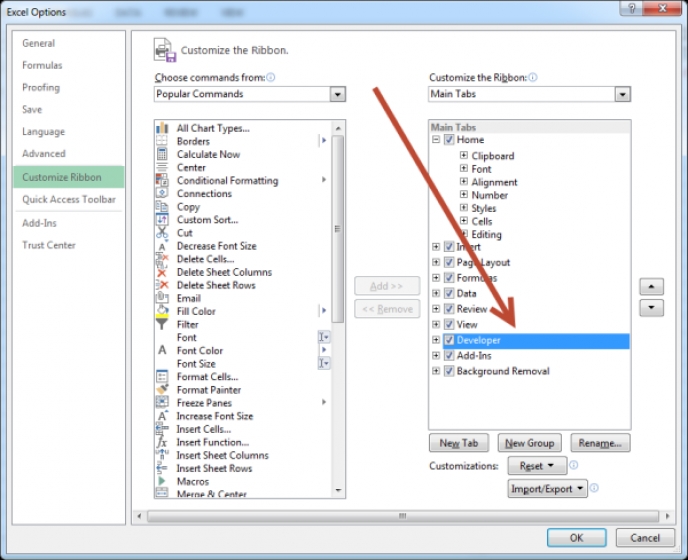
Task: Uncheck the Add-Ins tab checkbox
Action: click(449, 355)
